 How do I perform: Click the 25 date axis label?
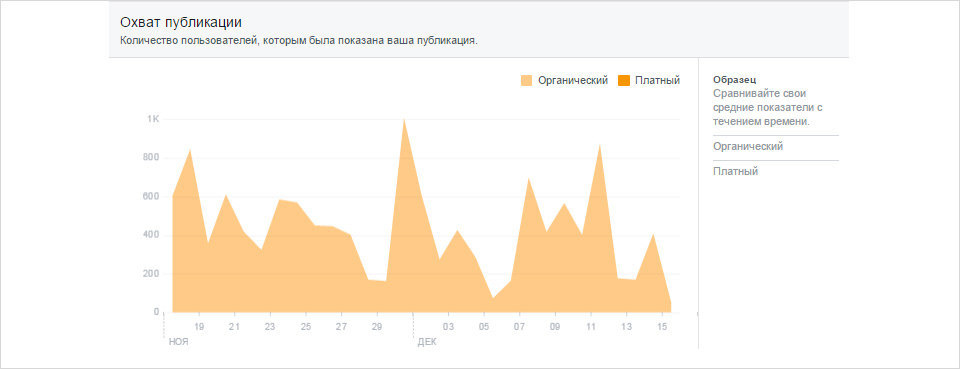click(306, 327)
